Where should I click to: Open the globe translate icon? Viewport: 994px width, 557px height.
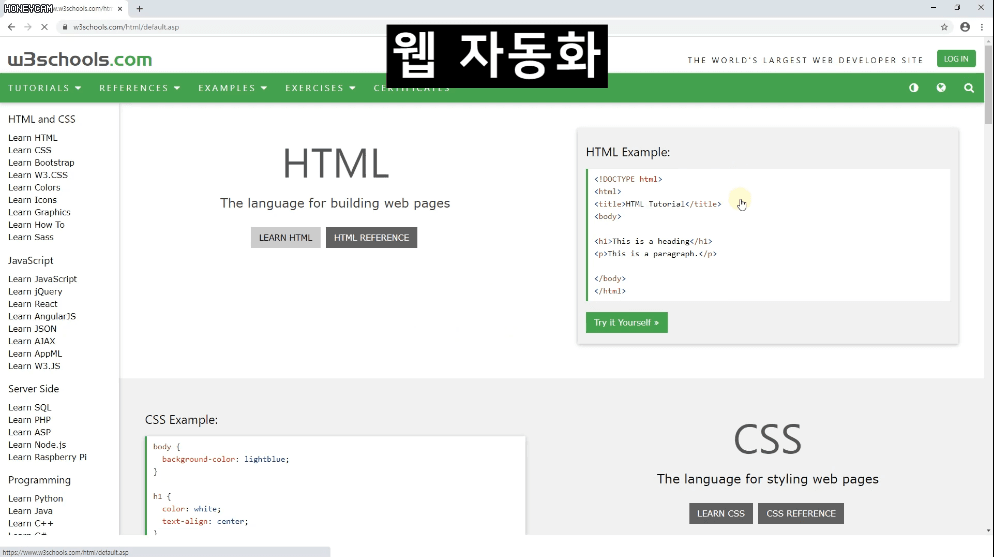coord(941,87)
